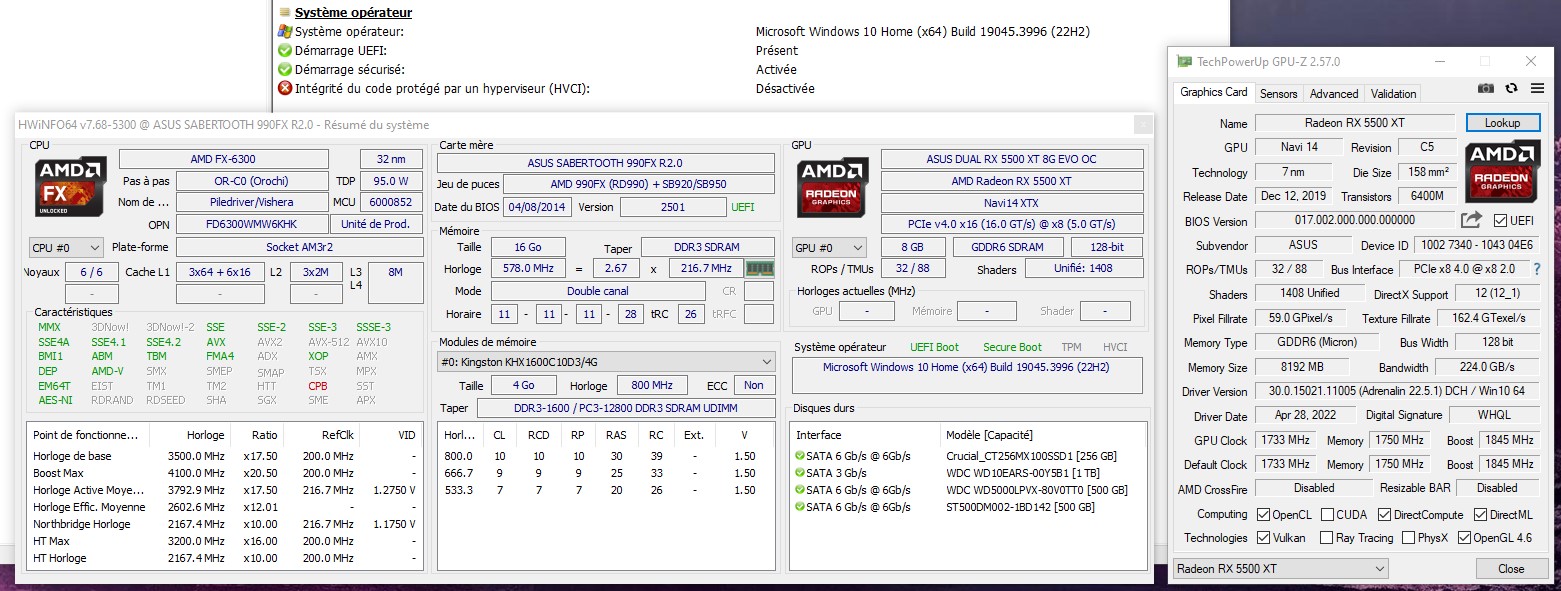Viewport: 1561px width, 591px height.
Task: Toggle the OpenGL 4.6 checkbox
Action: point(1465,538)
